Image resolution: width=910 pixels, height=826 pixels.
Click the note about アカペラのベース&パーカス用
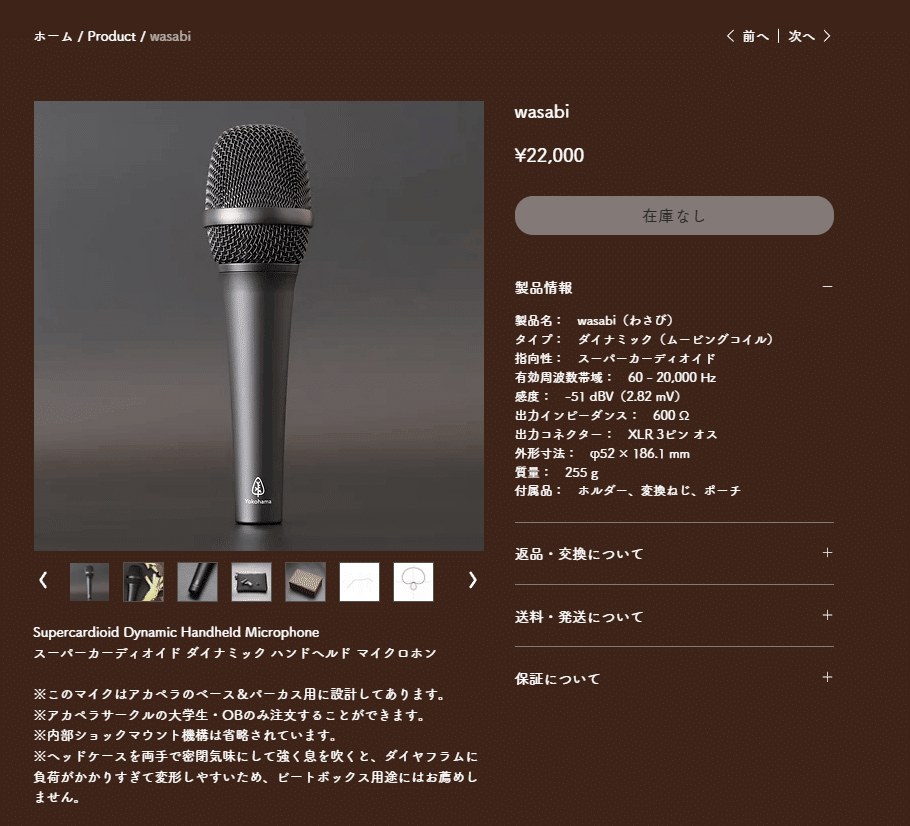click(x=240, y=694)
